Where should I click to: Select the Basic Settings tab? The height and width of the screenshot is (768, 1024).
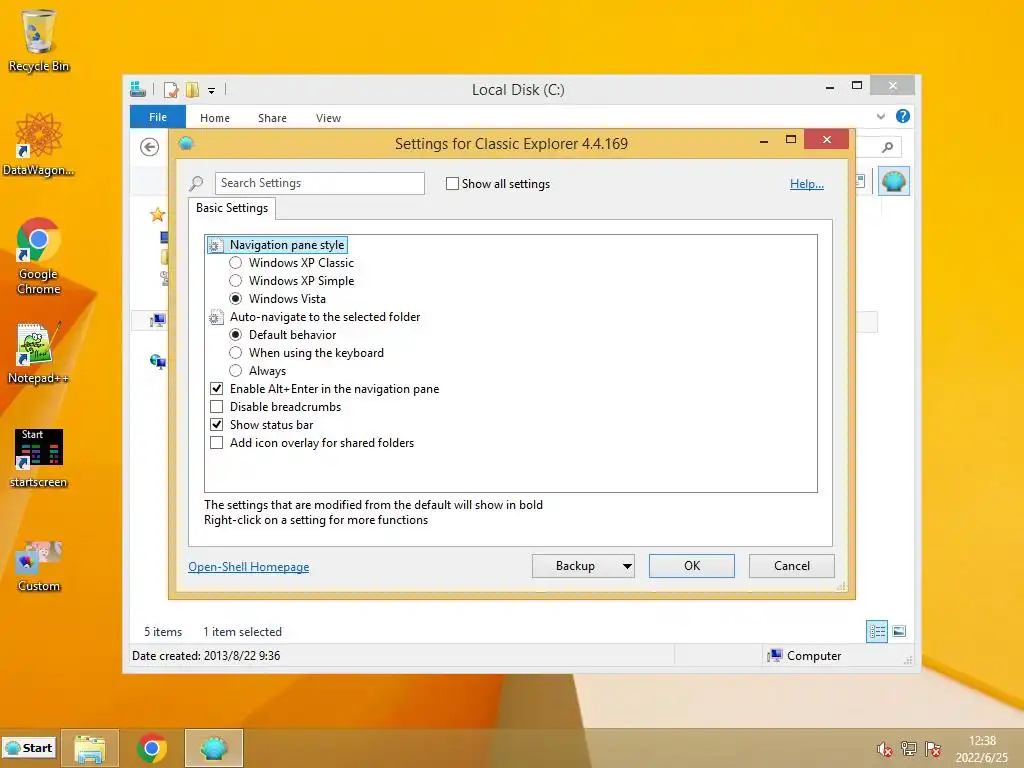pyautogui.click(x=232, y=208)
